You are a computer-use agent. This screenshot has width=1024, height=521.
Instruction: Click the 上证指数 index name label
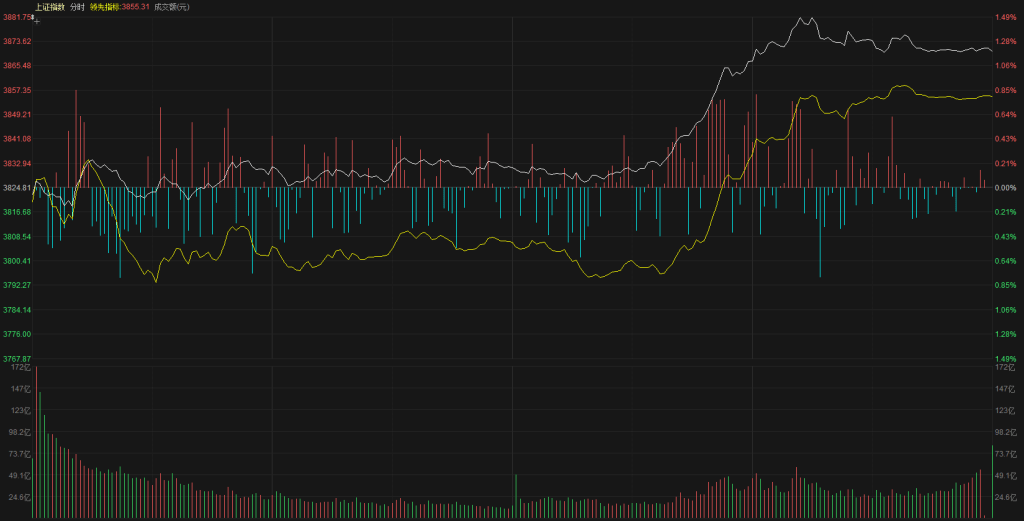click(x=49, y=7)
